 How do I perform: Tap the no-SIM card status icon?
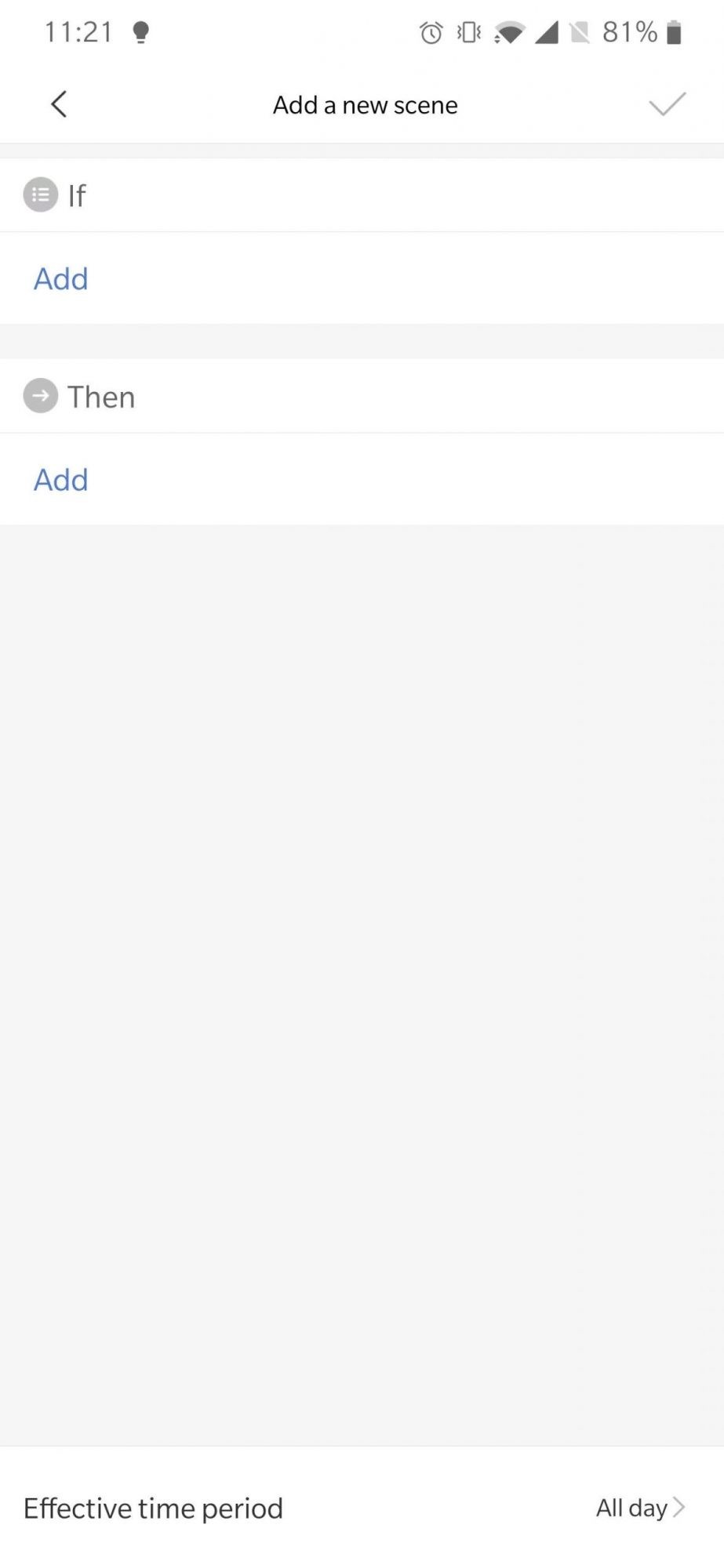coord(580,33)
